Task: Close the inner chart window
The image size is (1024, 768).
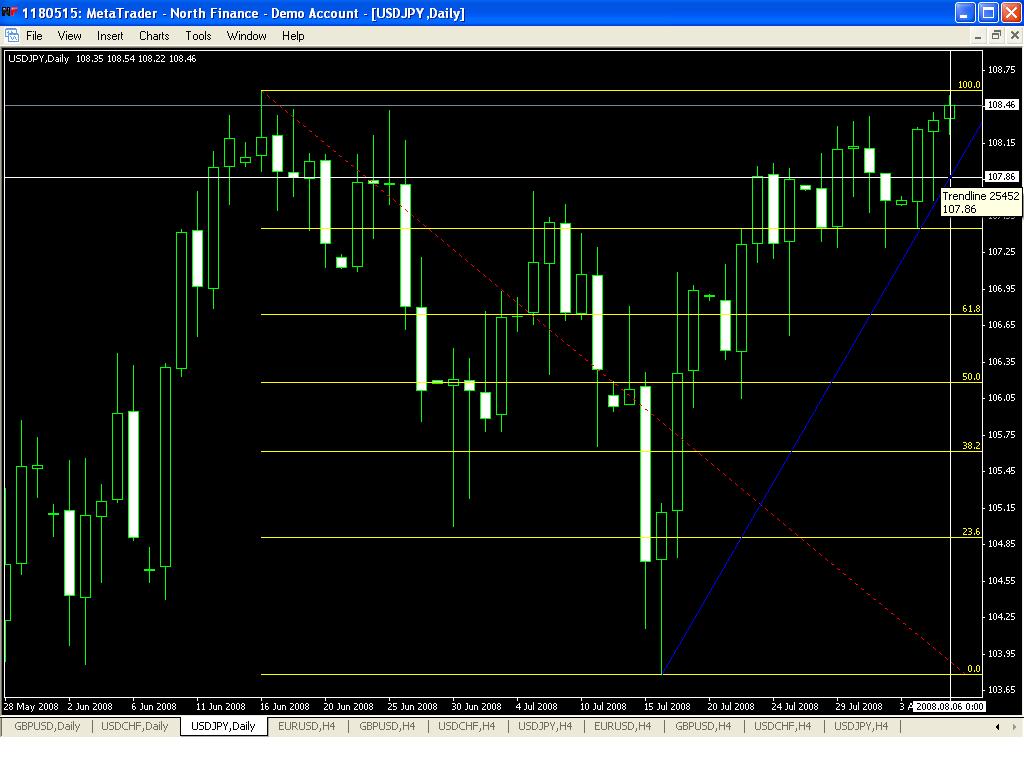Action: (1014, 36)
